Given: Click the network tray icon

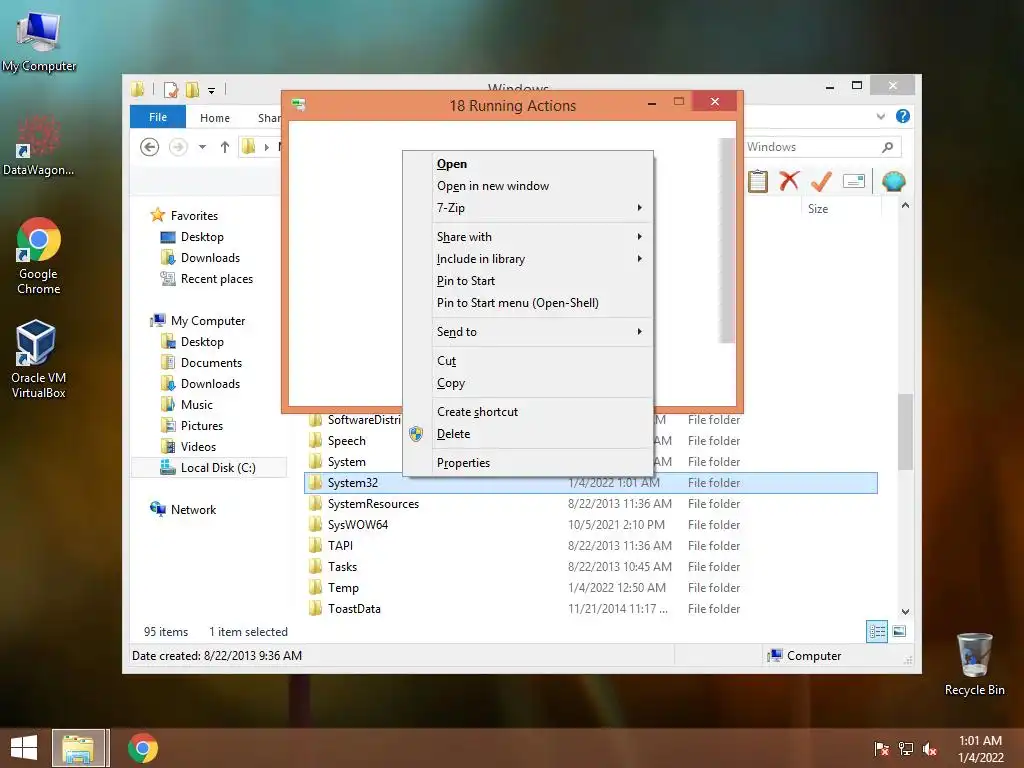Looking at the screenshot, I should pyautogui.click(x=906, y=748).
